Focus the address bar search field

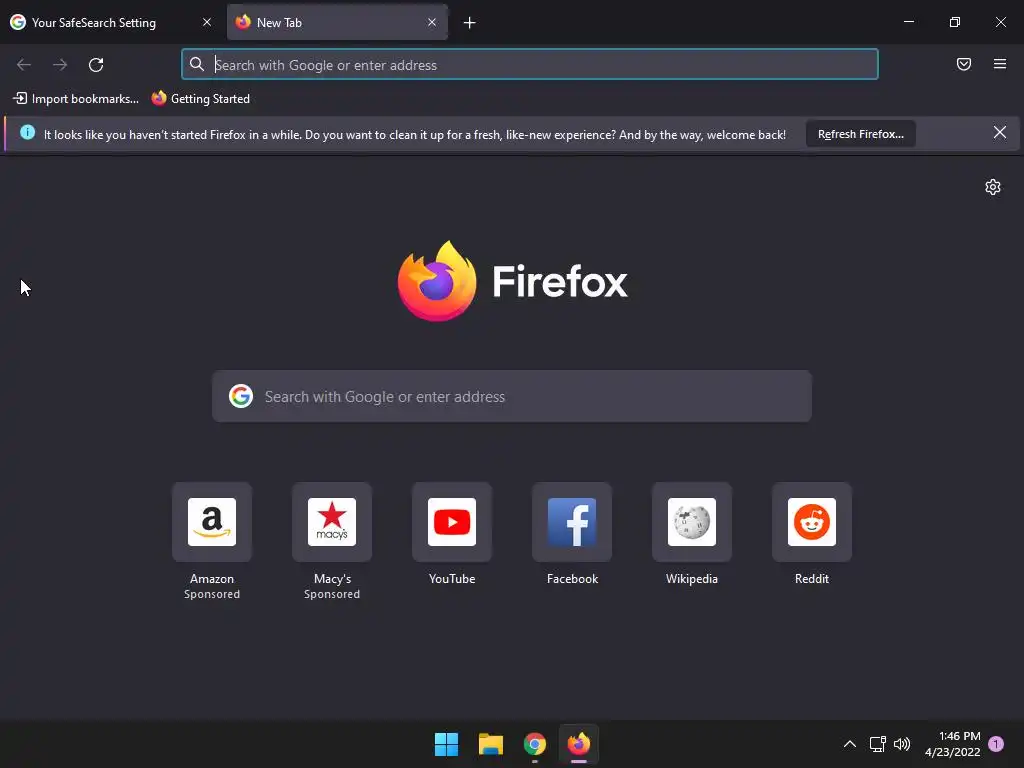click(x=530, y=65)
